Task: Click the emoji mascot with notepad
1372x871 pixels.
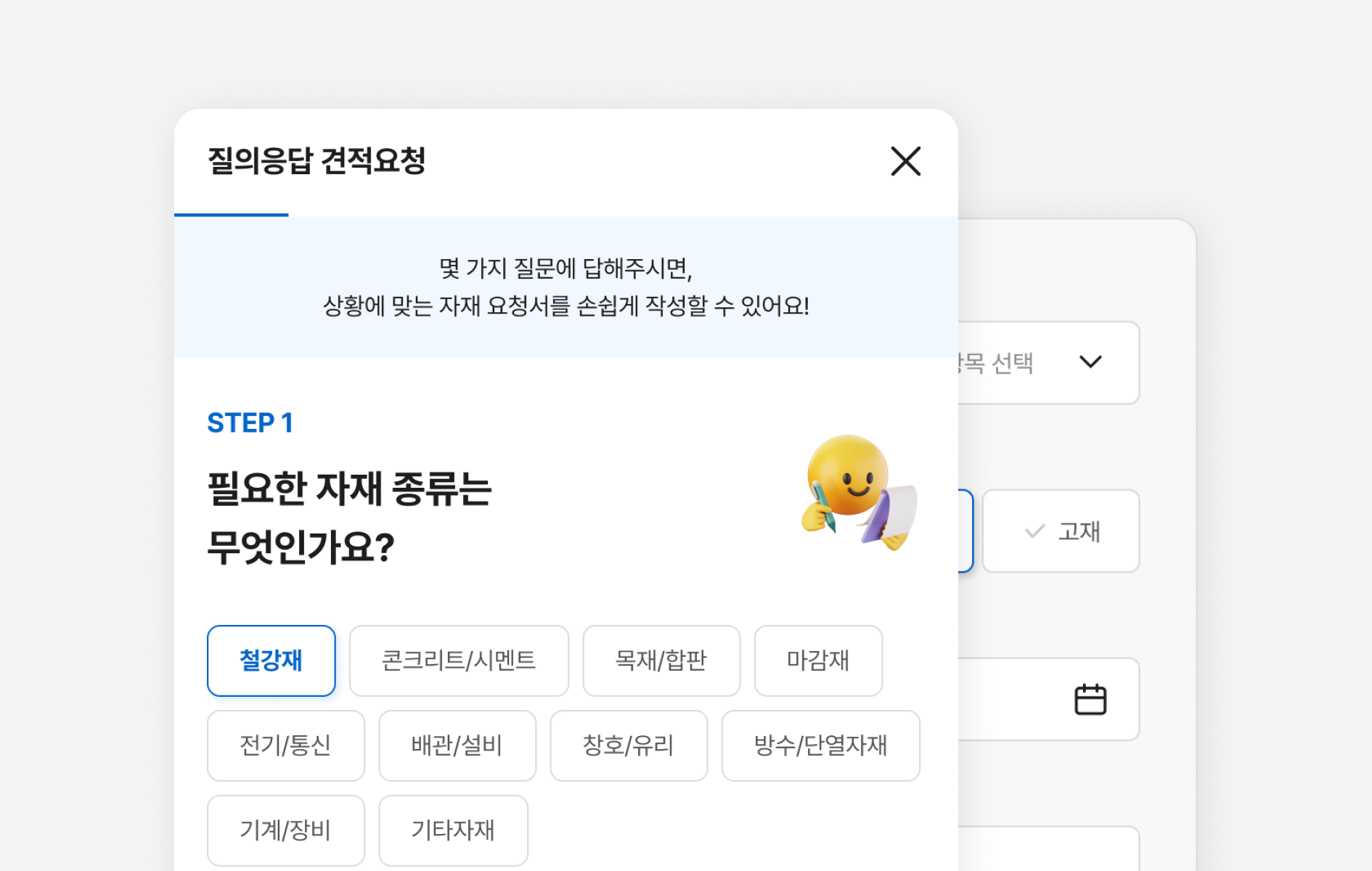Action: (859, 493)
